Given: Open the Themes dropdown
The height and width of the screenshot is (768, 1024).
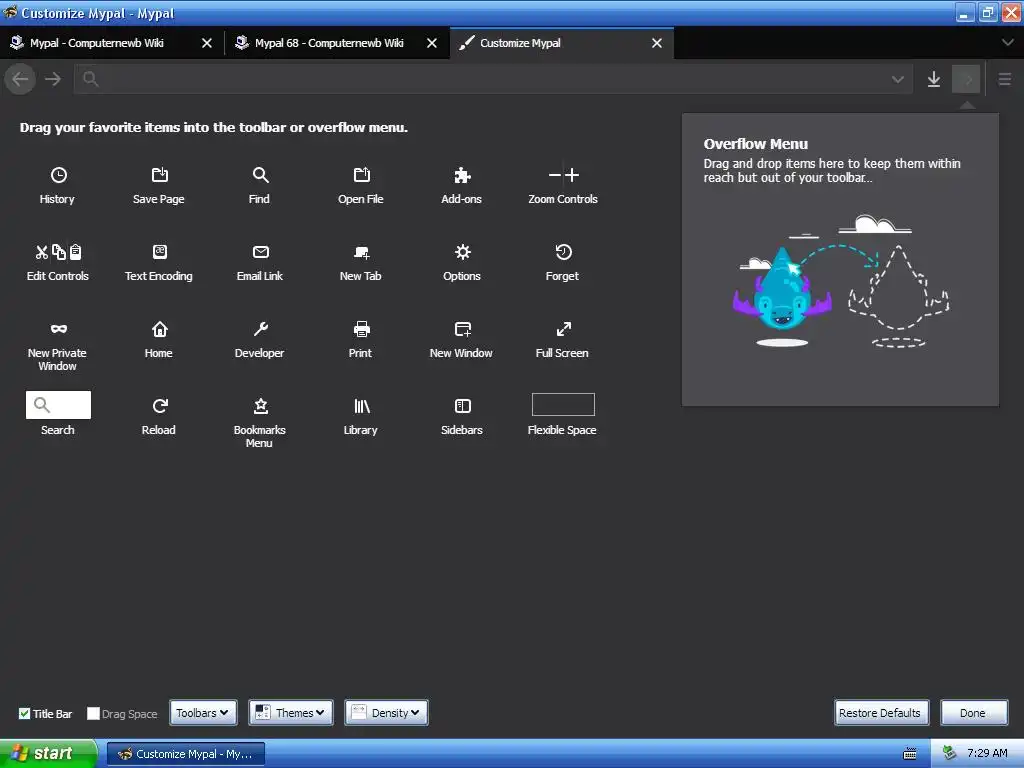Looking at the screenshot, I should pyautogui.click(x=291, y=712).
